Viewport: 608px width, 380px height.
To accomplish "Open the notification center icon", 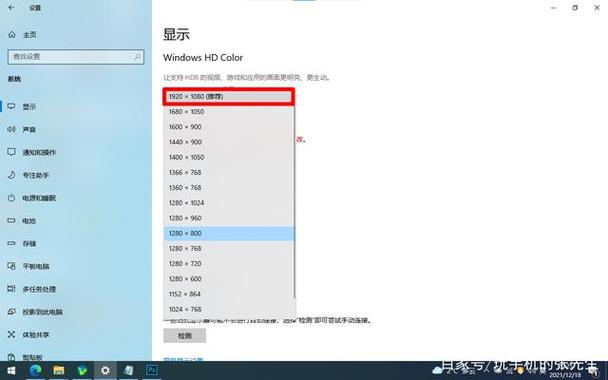I will coord(593,371).
